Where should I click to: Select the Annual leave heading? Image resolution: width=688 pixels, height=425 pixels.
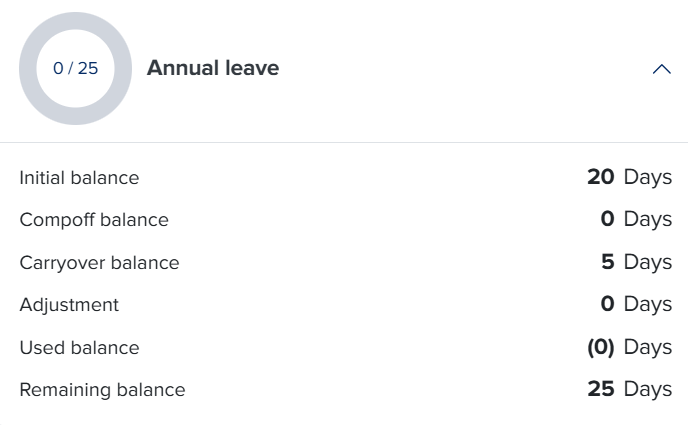[x=213, y=68]
